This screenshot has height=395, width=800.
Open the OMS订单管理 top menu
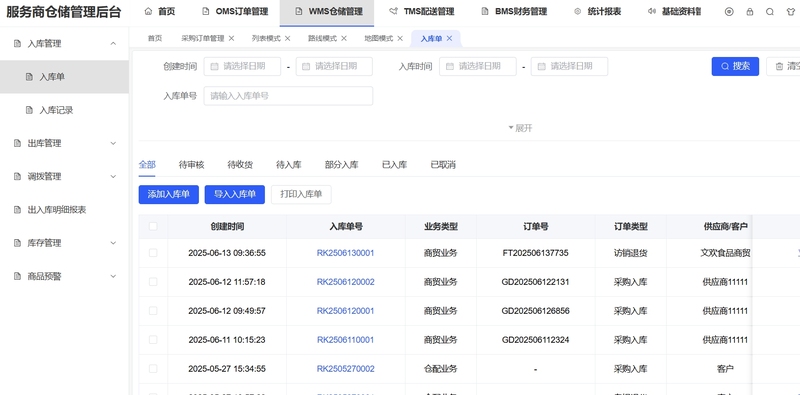pos(234,12)
